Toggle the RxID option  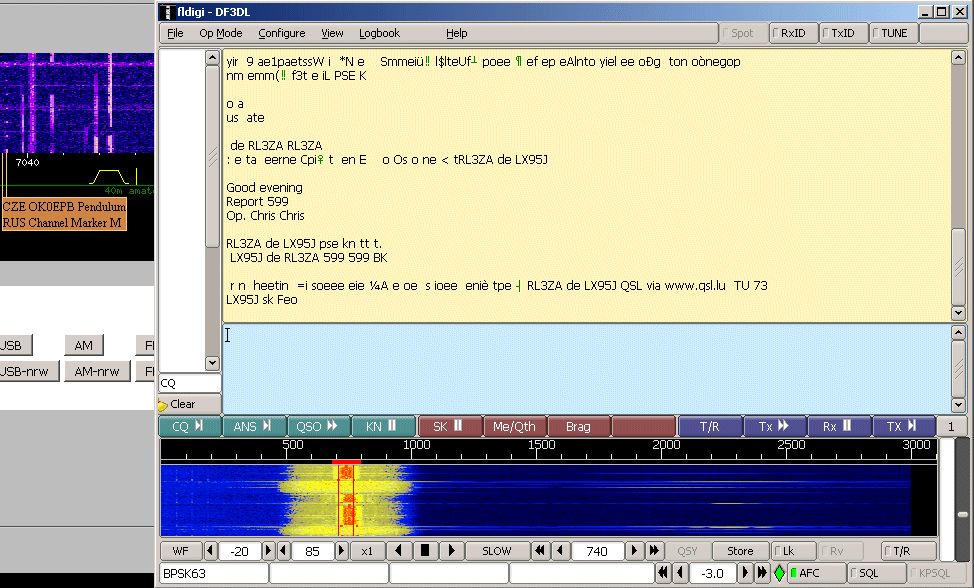(793, 33)
